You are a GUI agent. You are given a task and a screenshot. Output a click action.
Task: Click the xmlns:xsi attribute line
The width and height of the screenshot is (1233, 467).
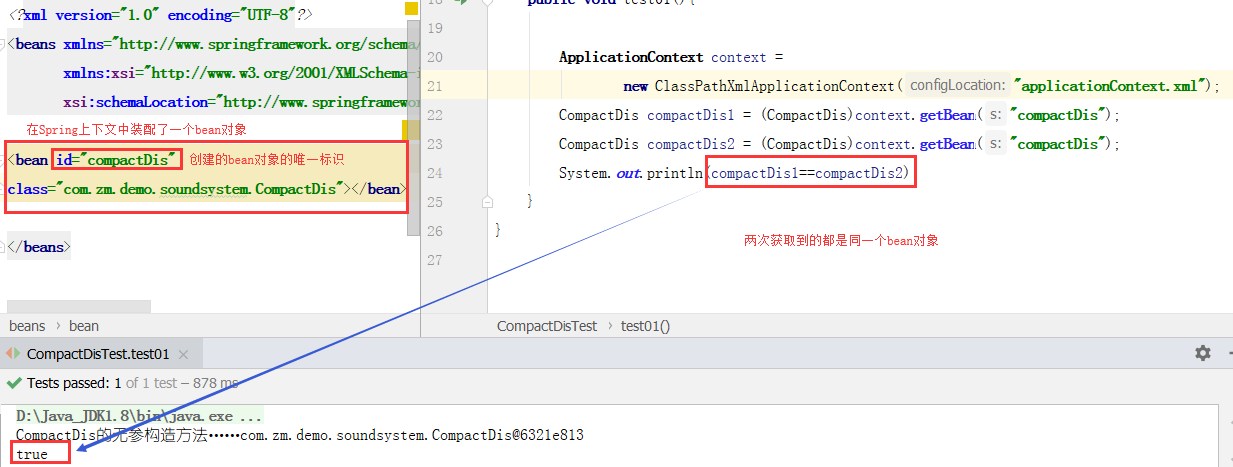pyautogui.click(x=239, y=73)
